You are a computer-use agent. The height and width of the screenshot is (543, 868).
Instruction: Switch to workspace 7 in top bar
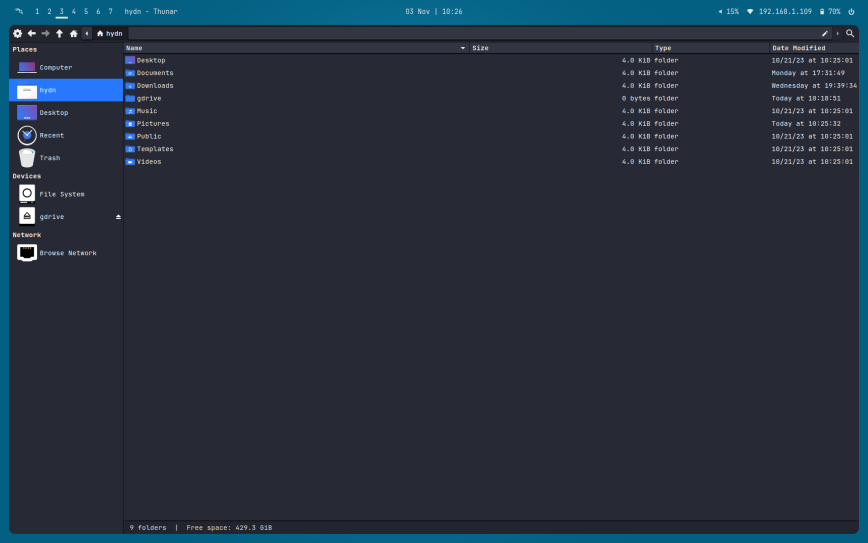click(x=110, y=12)
